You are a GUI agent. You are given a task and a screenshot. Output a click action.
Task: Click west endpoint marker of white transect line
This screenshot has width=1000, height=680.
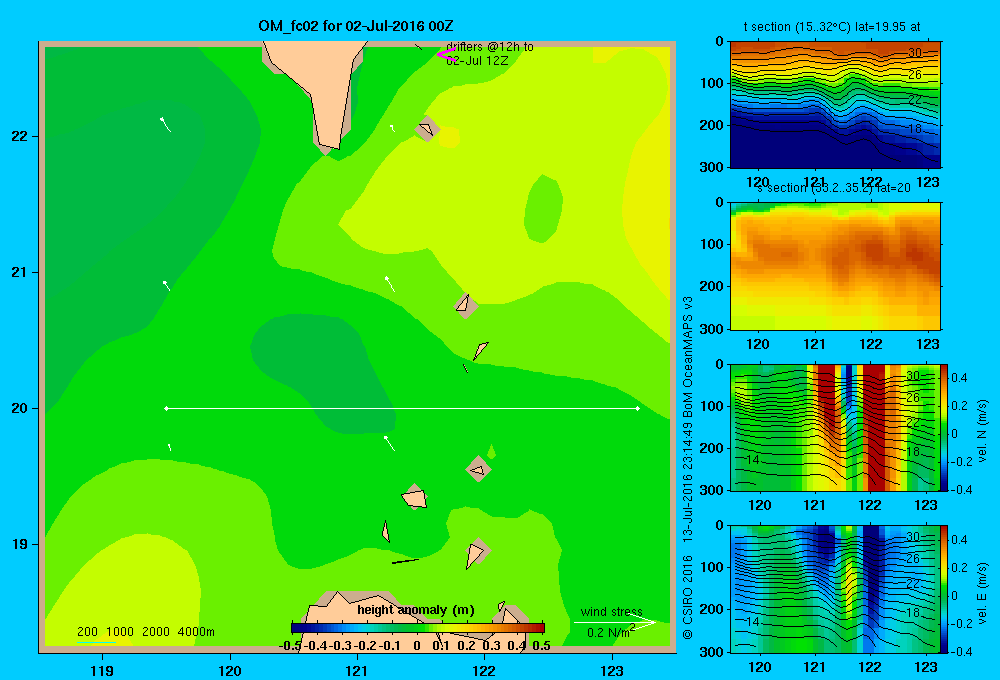[166, 408]
